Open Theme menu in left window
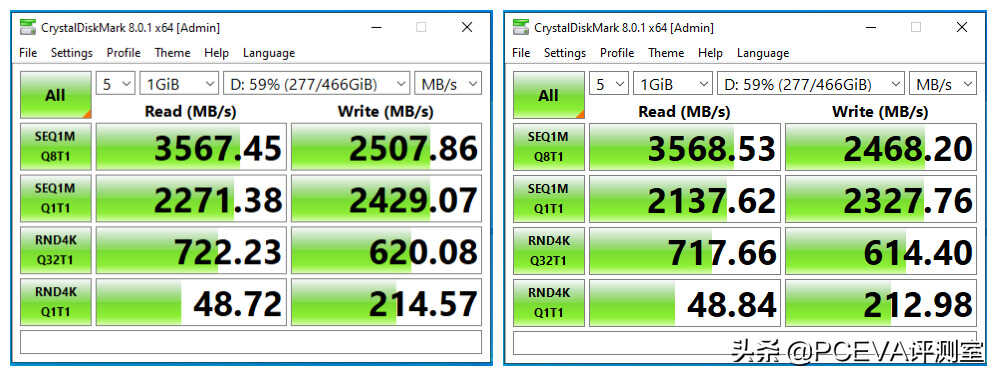997x376 pixels. [x=172, y=53]
